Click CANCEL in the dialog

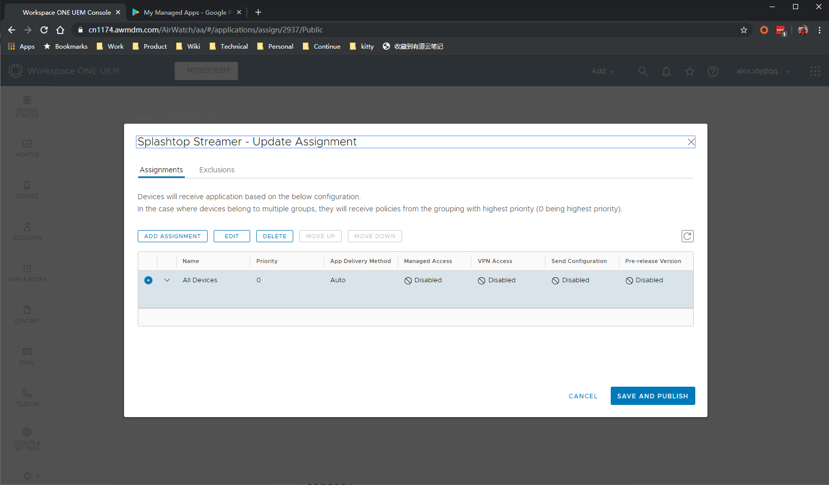[583, 396]
